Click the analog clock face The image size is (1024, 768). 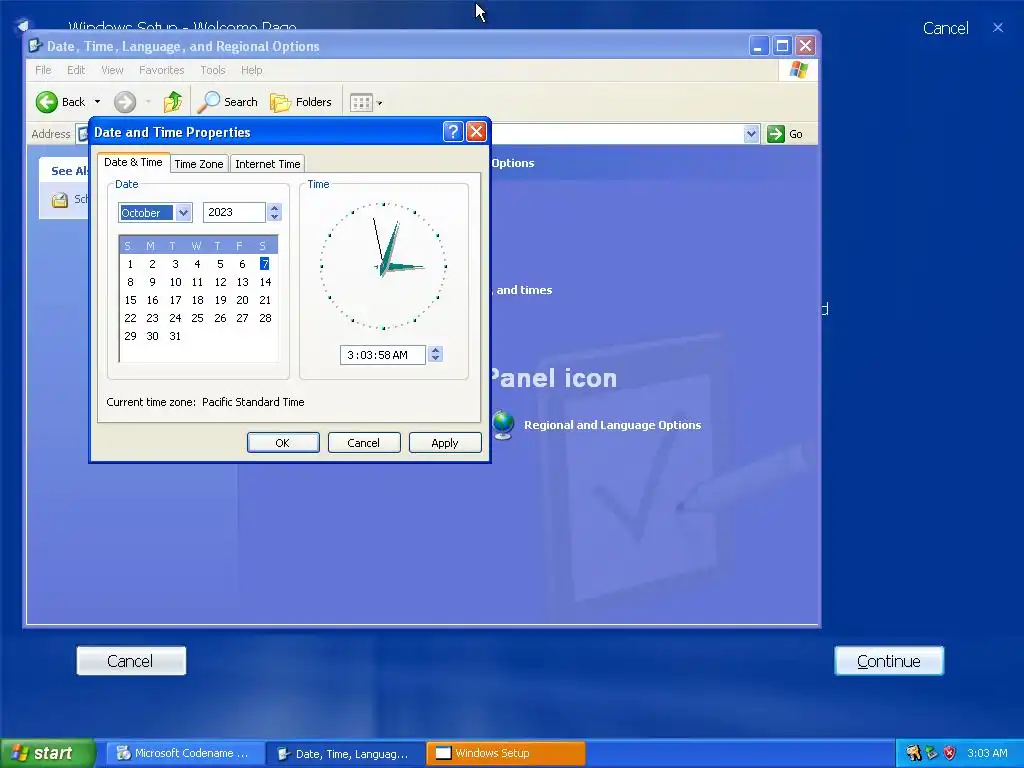(383, 266)
